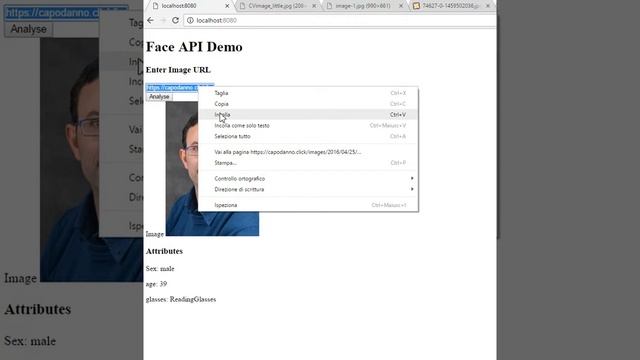Choose Taglia from the context menu
Screen dimensions: 640x360
pyautogui.click(x=308, y=93)
